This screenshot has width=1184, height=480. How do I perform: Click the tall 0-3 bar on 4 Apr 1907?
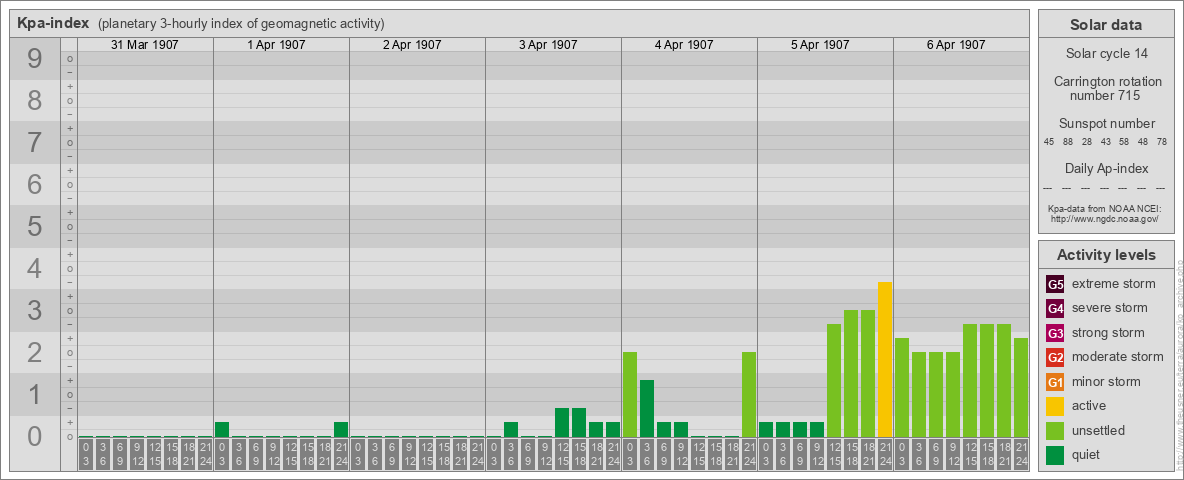(x=630, y=395)
